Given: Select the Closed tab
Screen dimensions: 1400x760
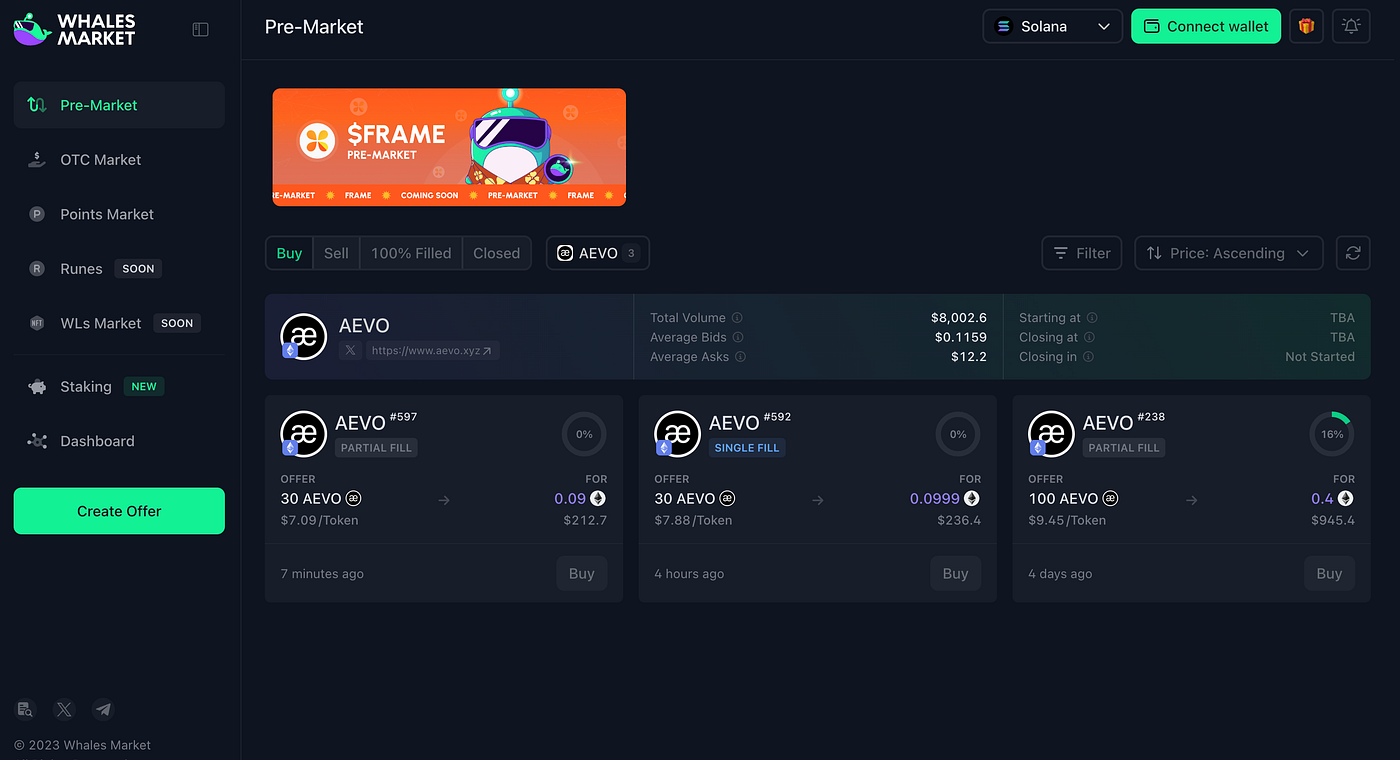Looking at the screenshot, I should 497,253.
